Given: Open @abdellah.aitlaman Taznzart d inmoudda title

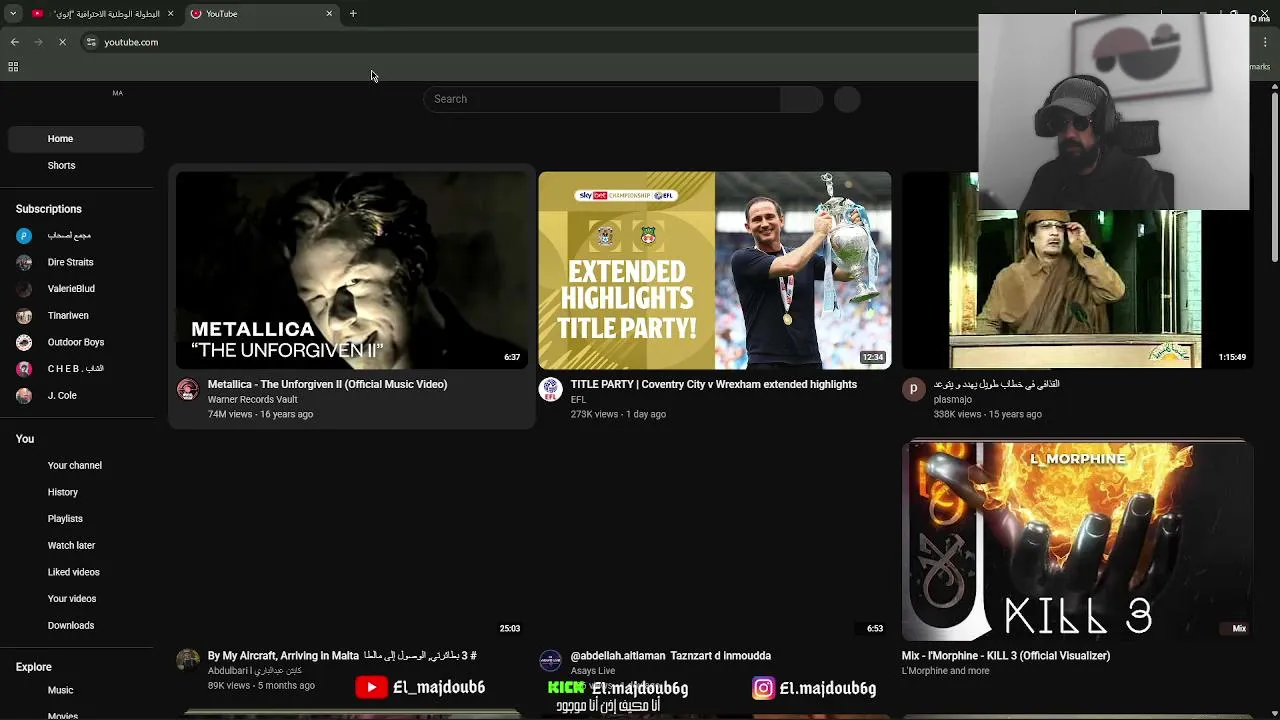Looking at the screenshot, I should click(x=670, y=656).
